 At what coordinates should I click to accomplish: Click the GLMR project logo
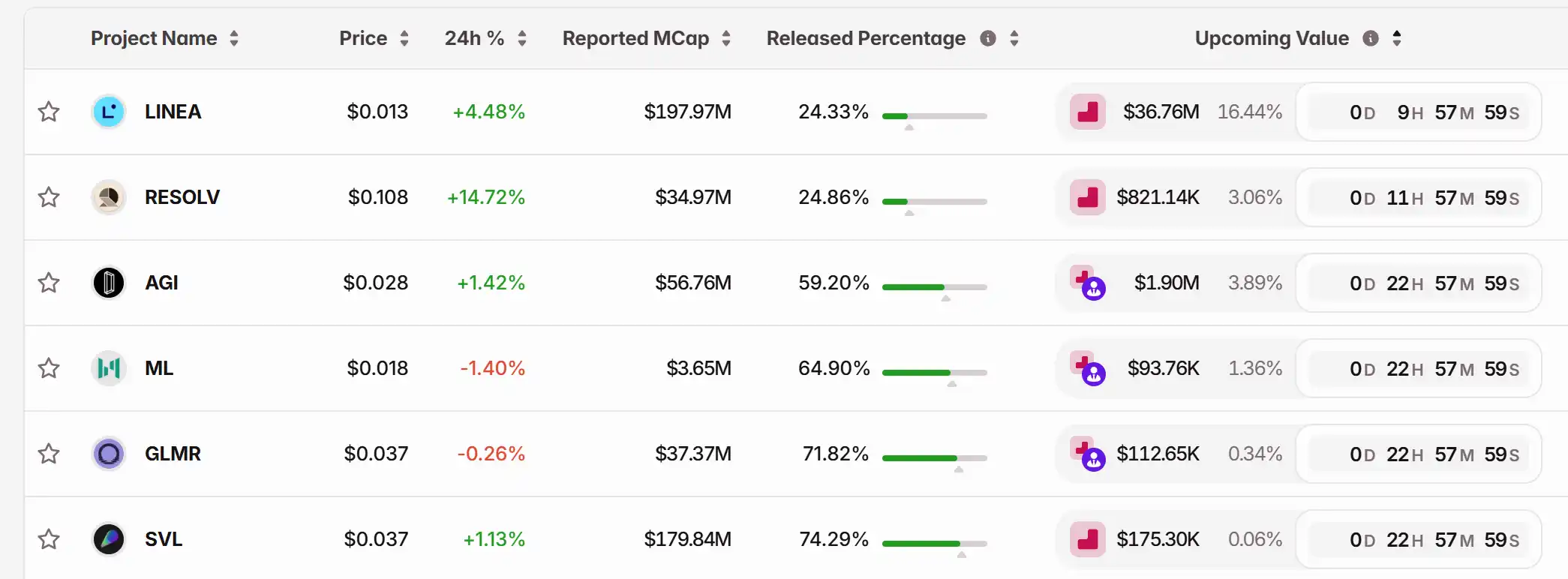coord(109,454)
